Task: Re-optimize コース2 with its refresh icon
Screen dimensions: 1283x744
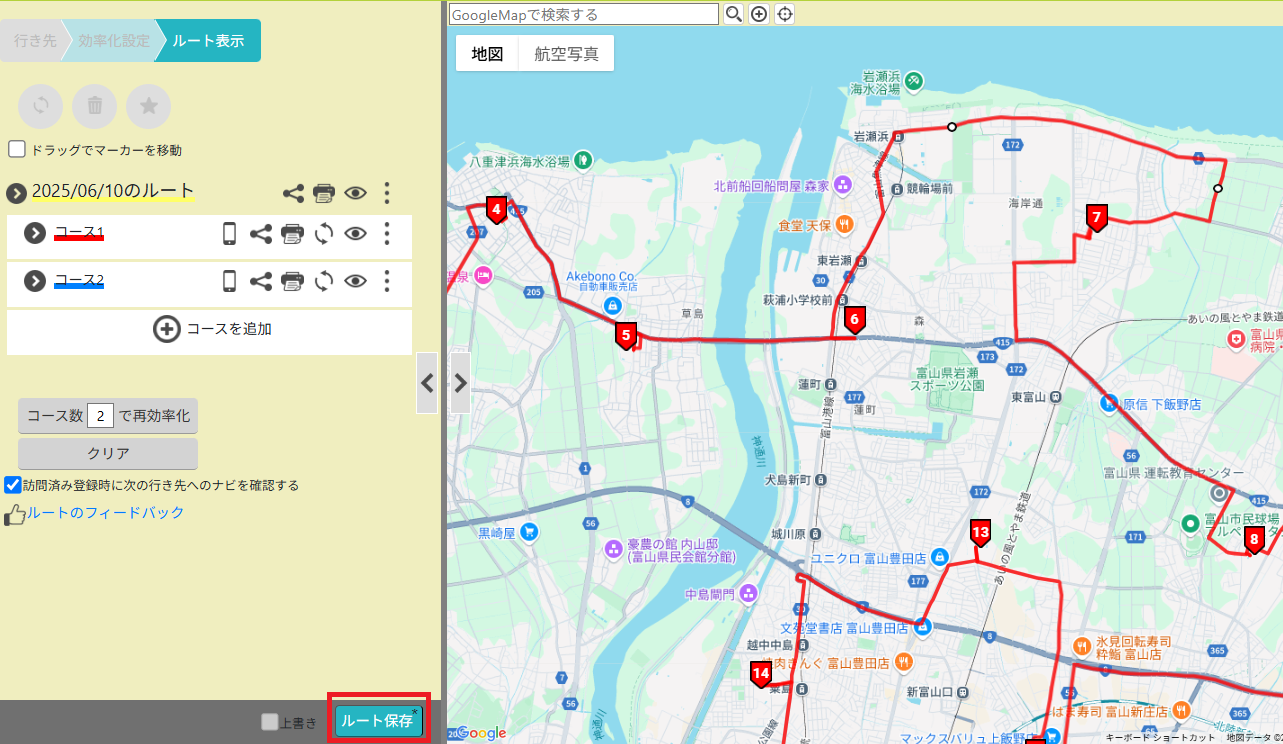Action: pyautogui.click(x=322, y=283)
